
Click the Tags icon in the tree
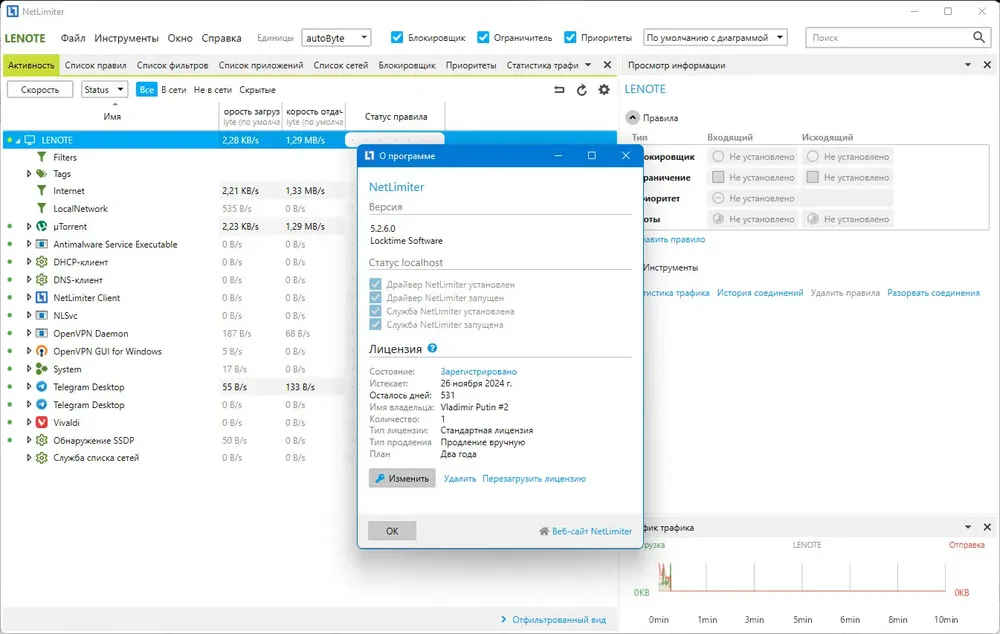click(41, 173)
